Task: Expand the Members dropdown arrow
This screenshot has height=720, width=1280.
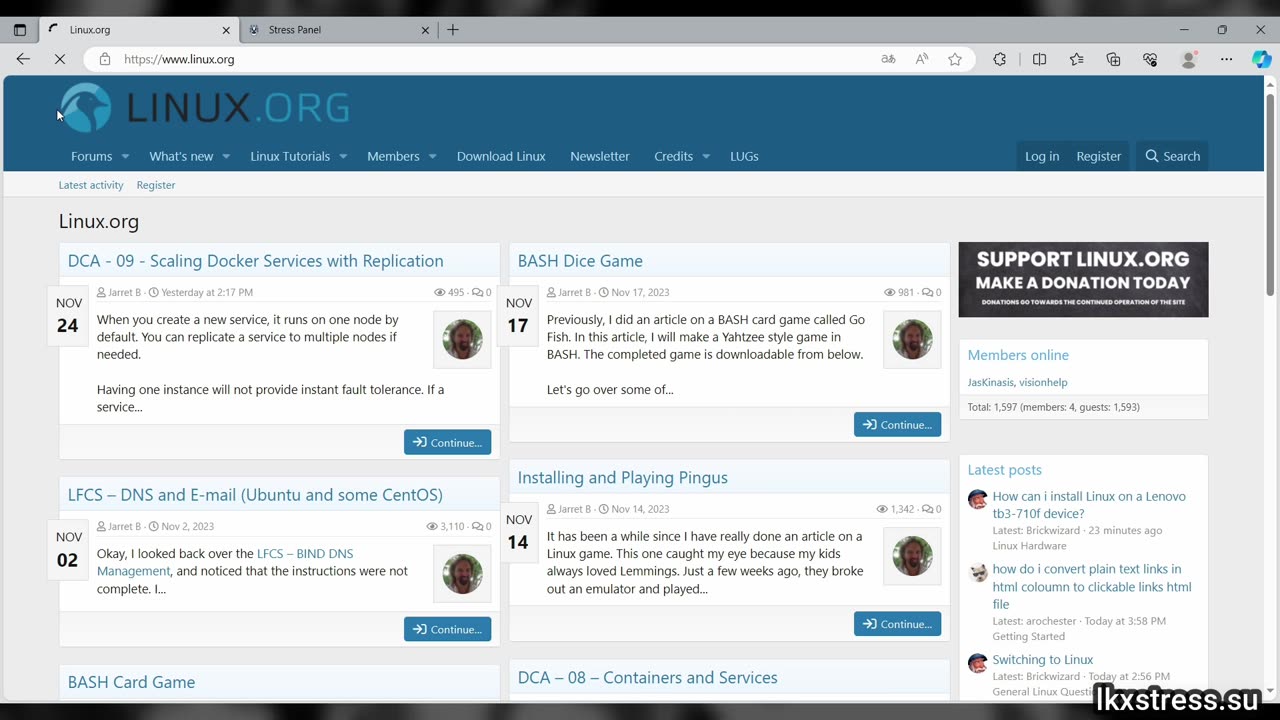Action: pos(432,156)
